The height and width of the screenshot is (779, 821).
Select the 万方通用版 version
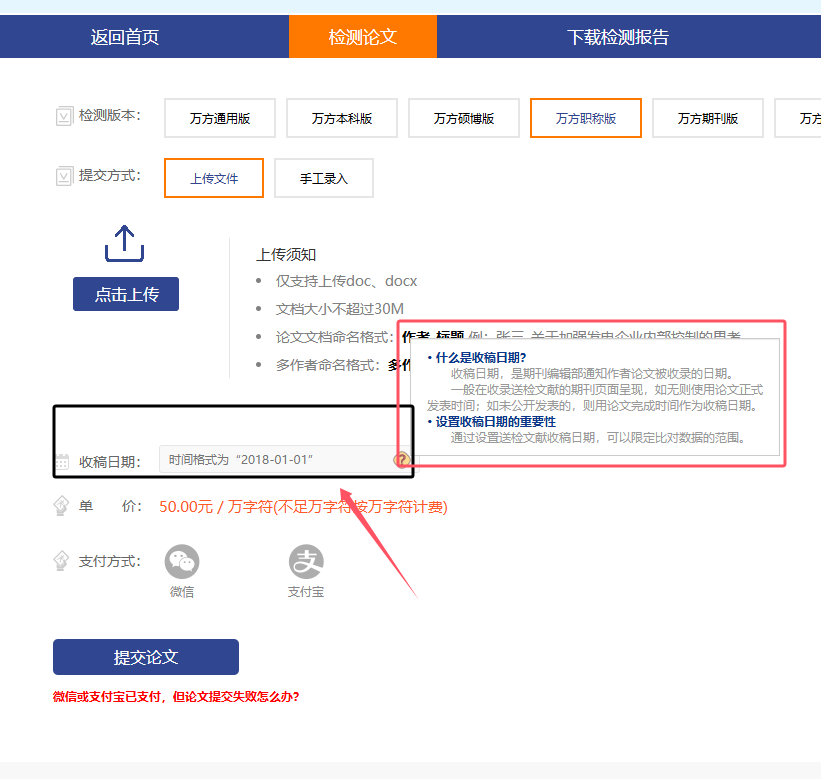pyautogui.click(x=220, y=118)
